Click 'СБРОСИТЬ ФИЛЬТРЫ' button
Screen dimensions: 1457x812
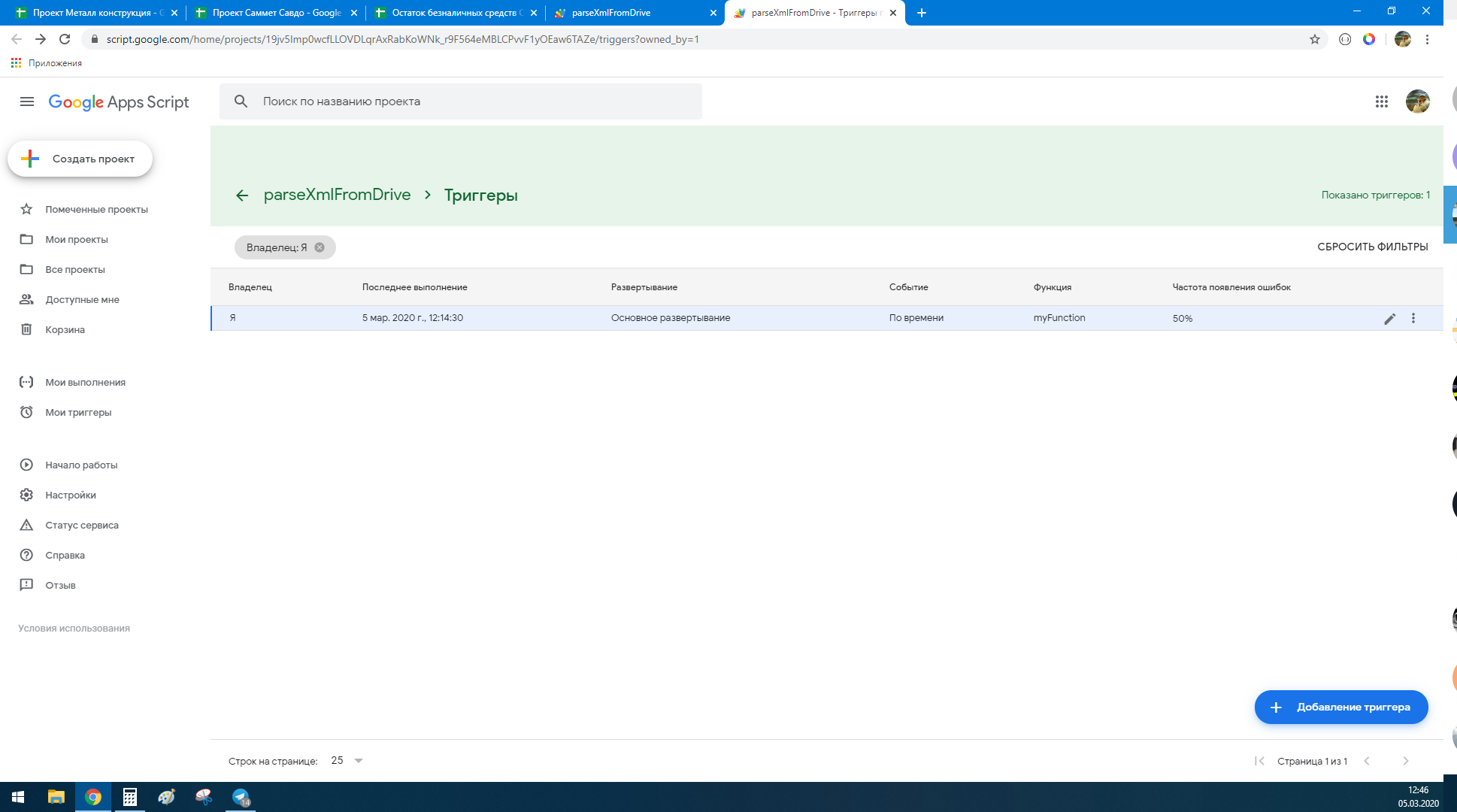[1372, 247]
